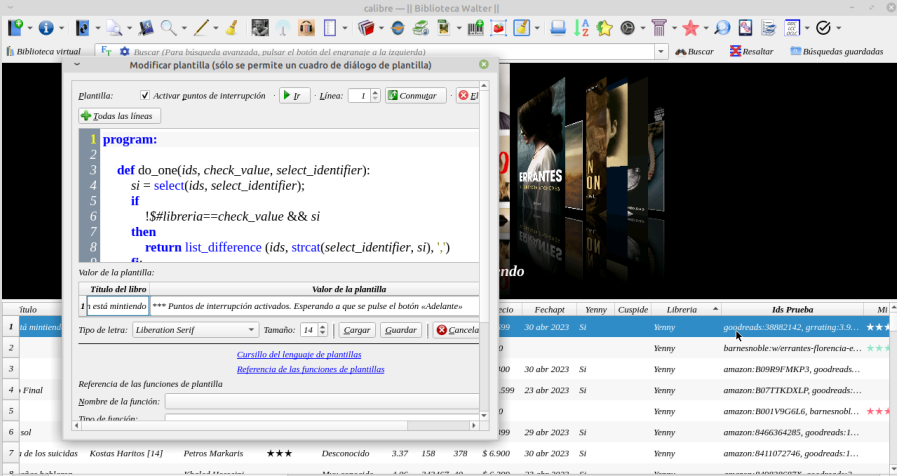Click the A-Z sort icon
The width and height of the screenshot is (897, 476).
581,27
